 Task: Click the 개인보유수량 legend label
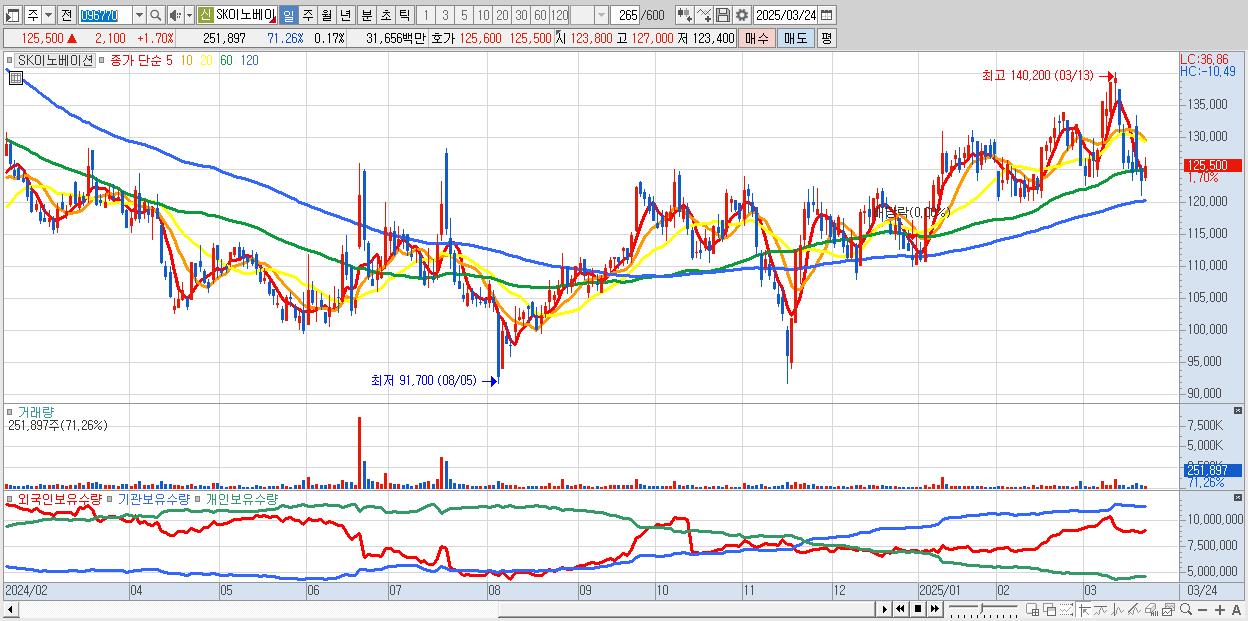[x=242, y=498]
